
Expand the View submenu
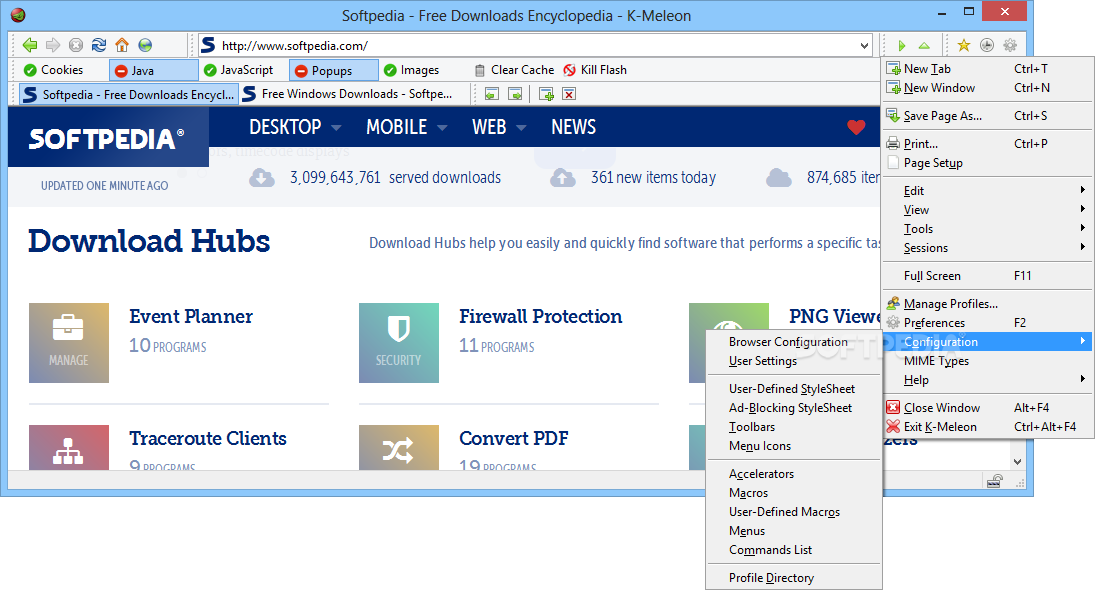click(988, 209)
